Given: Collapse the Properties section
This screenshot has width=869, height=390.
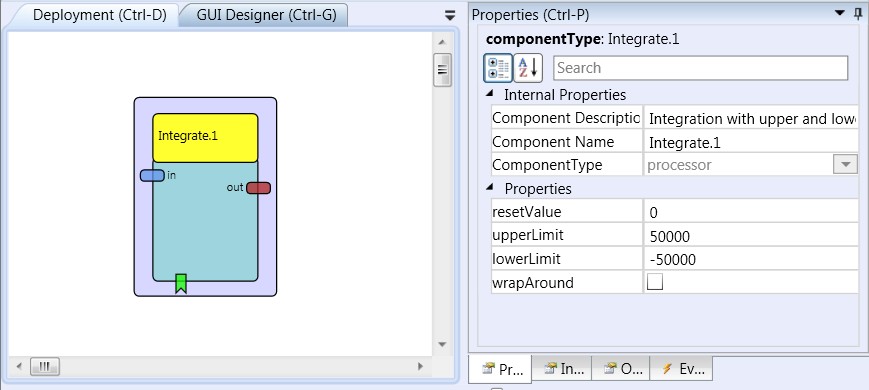Looking at the screenshot, I should (x=490, y=188).
